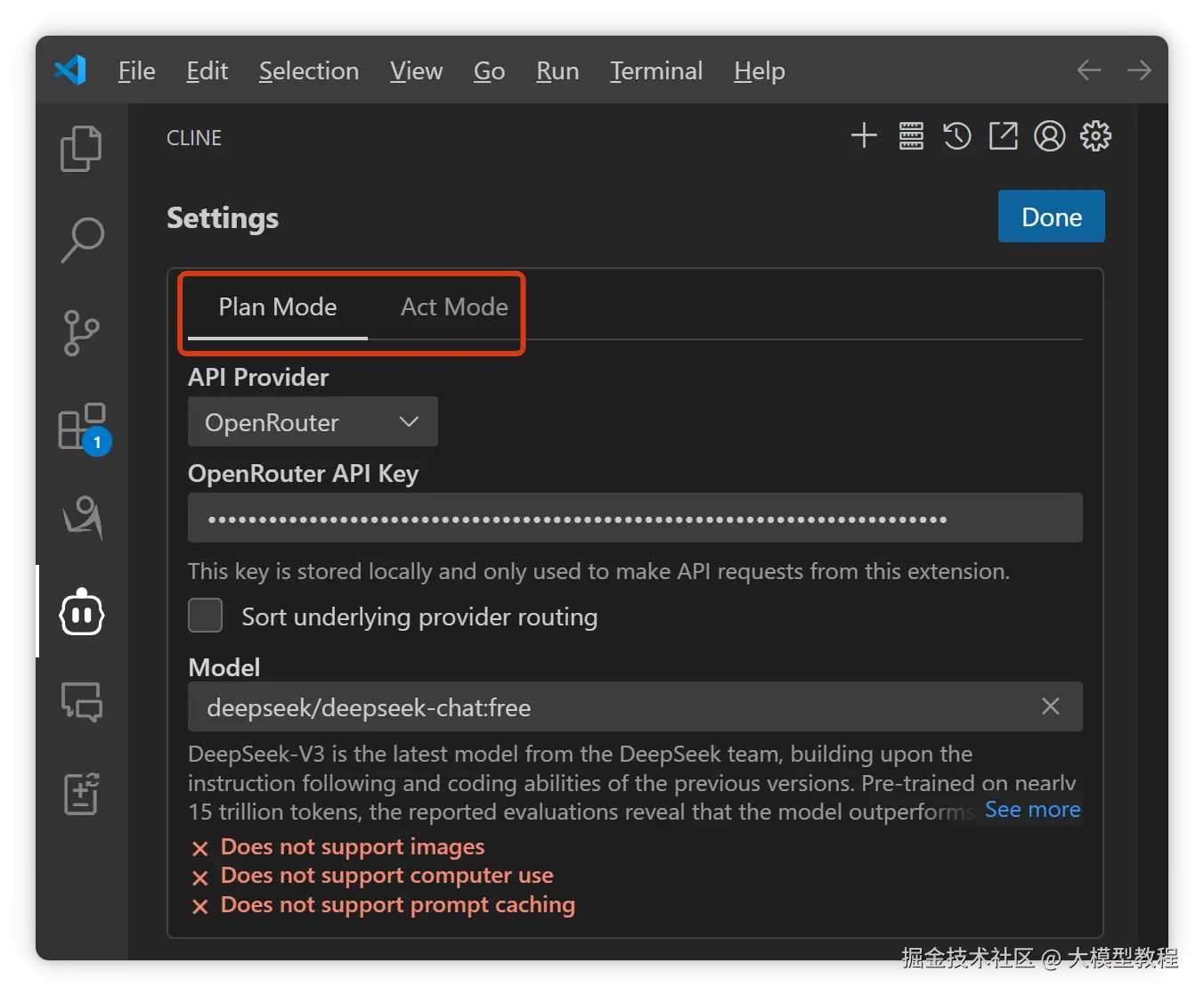Click the Done button
Screen dimensions: 1204x996
(x=1051, y=216)
